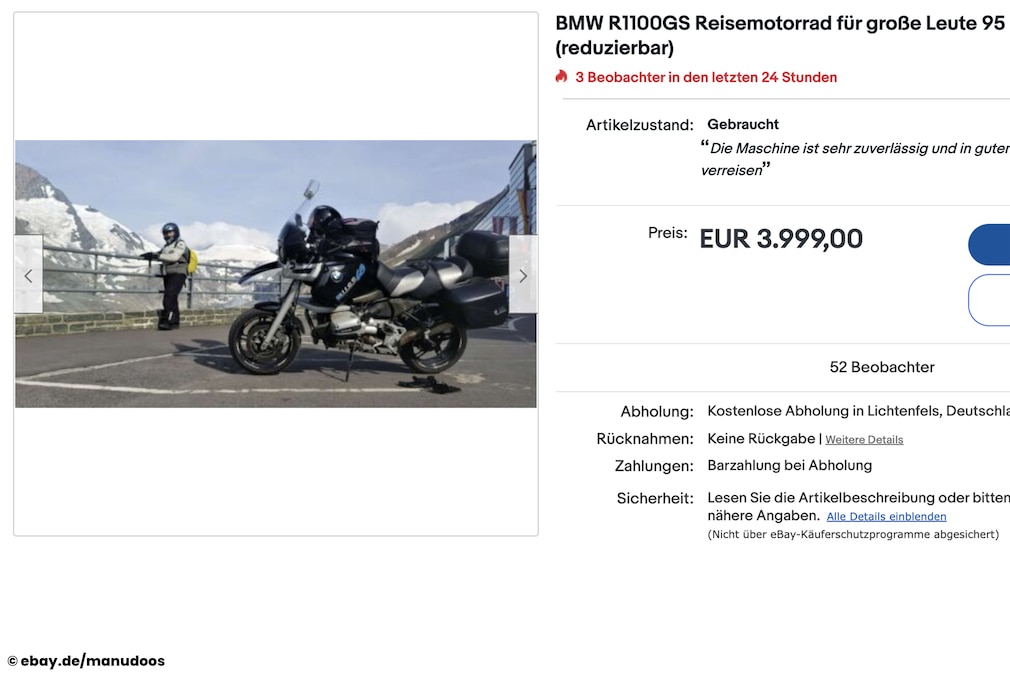Open the BMW motorcycle main photo
The image size is (1010, 673).
pyautogui.click(x=276, y=274)
